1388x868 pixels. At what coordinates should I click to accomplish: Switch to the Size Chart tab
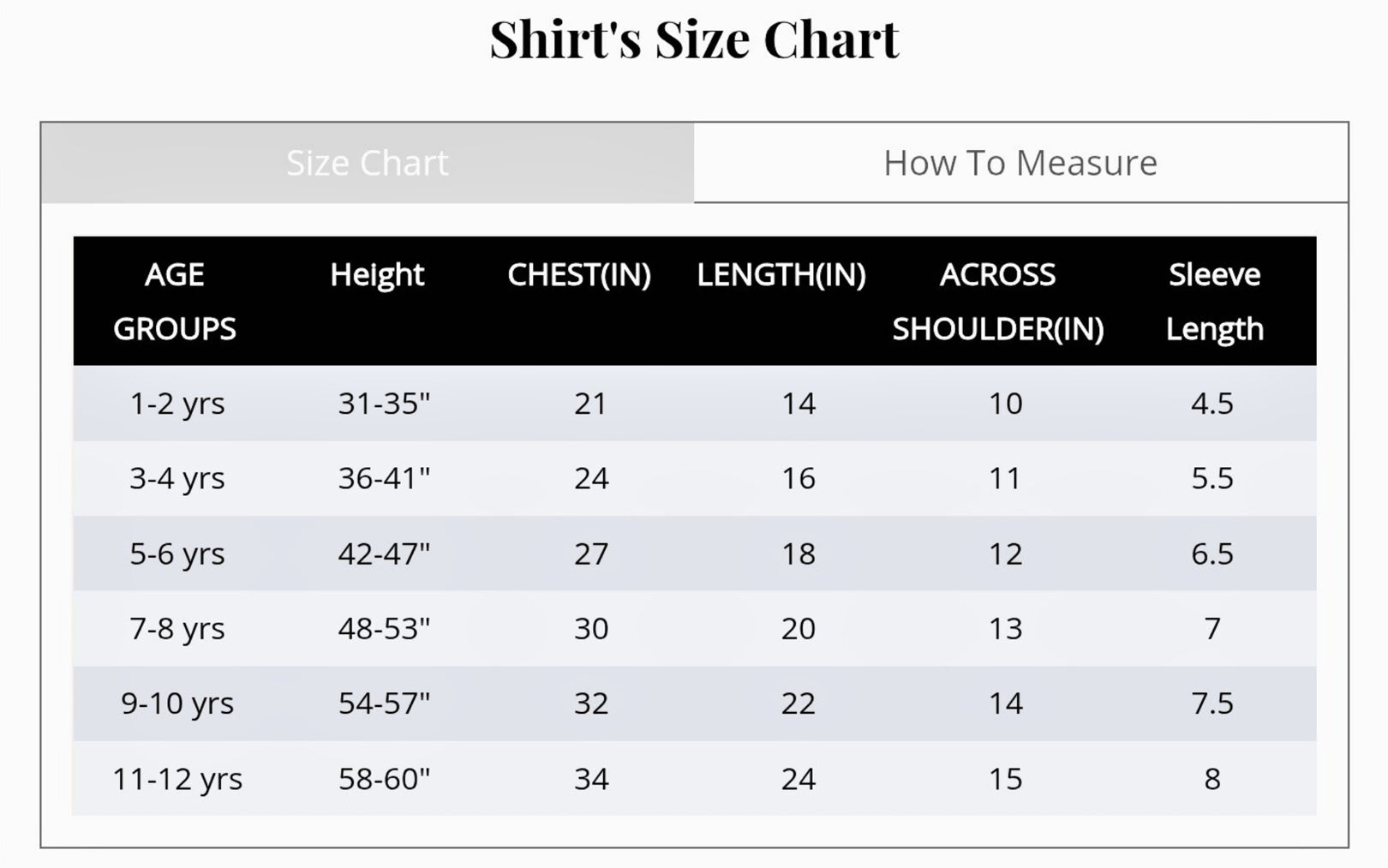pos(367,163)
